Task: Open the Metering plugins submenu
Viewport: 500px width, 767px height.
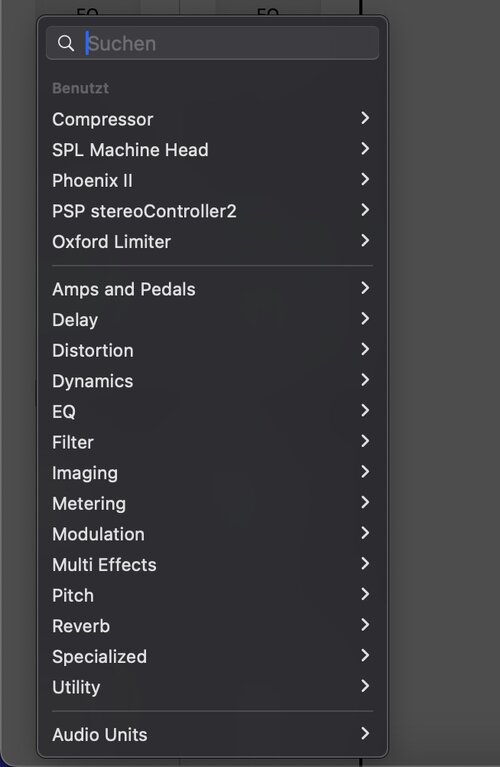Action: pyautogui.click(x=212, y=503)
